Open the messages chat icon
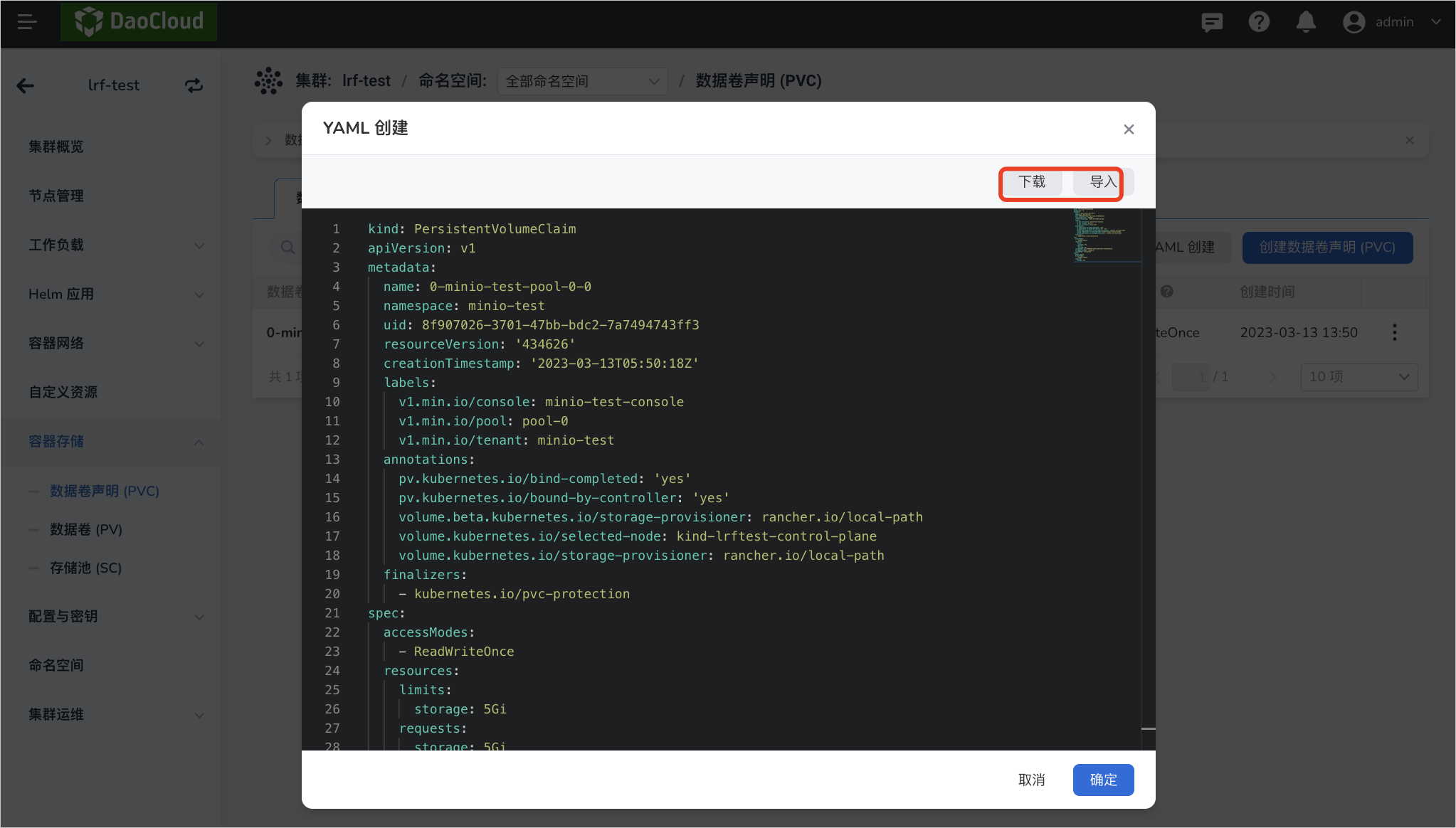The image size is (1456, 828). pyautogui.click(x=1212, y=22)
